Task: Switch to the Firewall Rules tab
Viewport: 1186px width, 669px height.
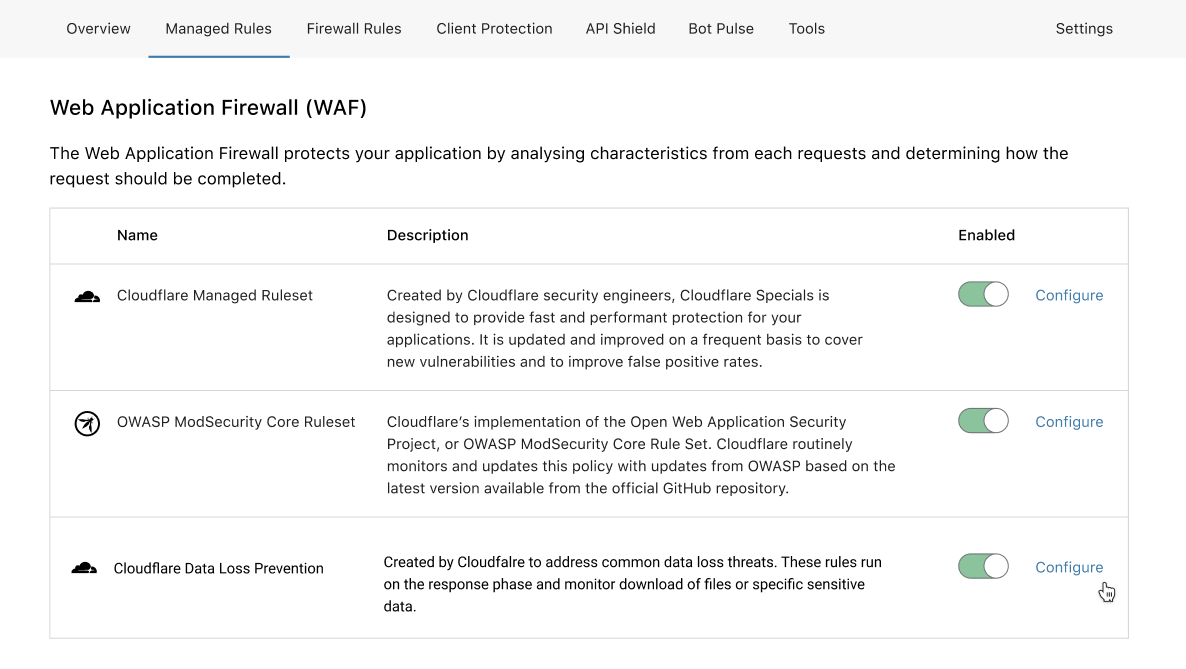Action: [354, 29]
